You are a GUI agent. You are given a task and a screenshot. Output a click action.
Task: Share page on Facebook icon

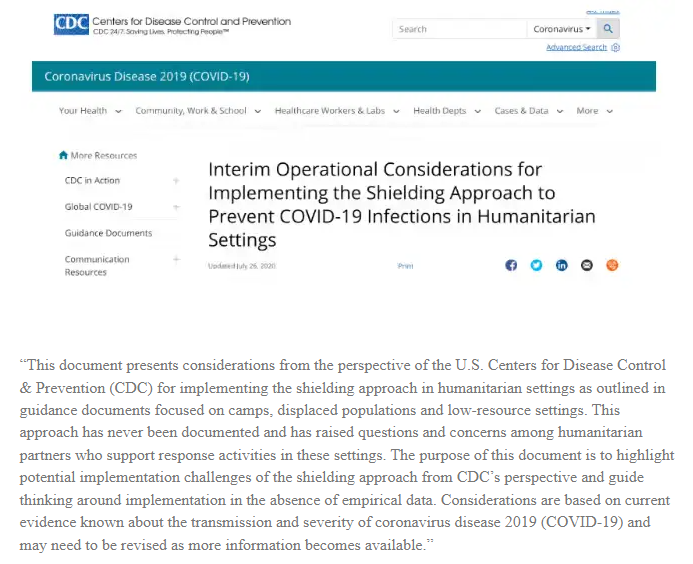click(511, 265)
